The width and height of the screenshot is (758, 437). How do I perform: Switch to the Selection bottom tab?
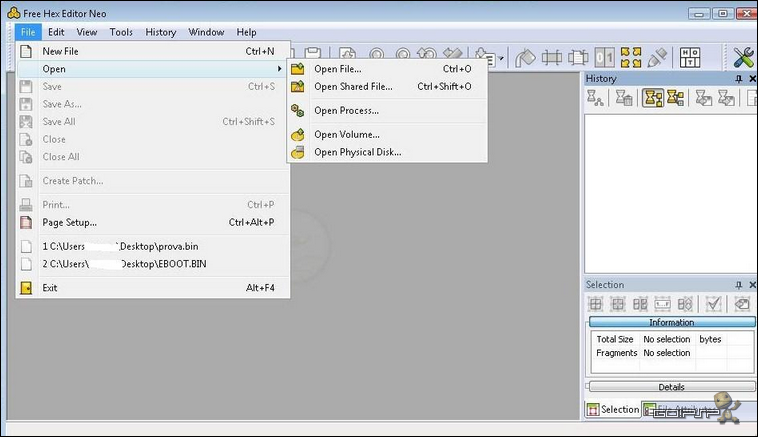click(613, 409)
